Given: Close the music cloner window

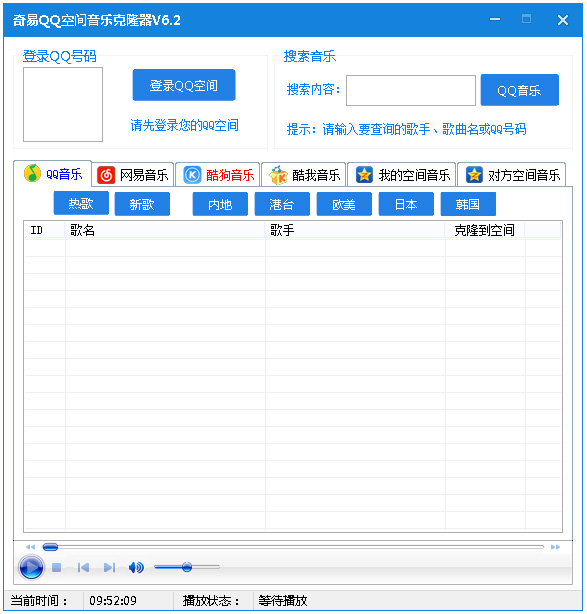Looking at the screenshot, I should tap(563, 20).
